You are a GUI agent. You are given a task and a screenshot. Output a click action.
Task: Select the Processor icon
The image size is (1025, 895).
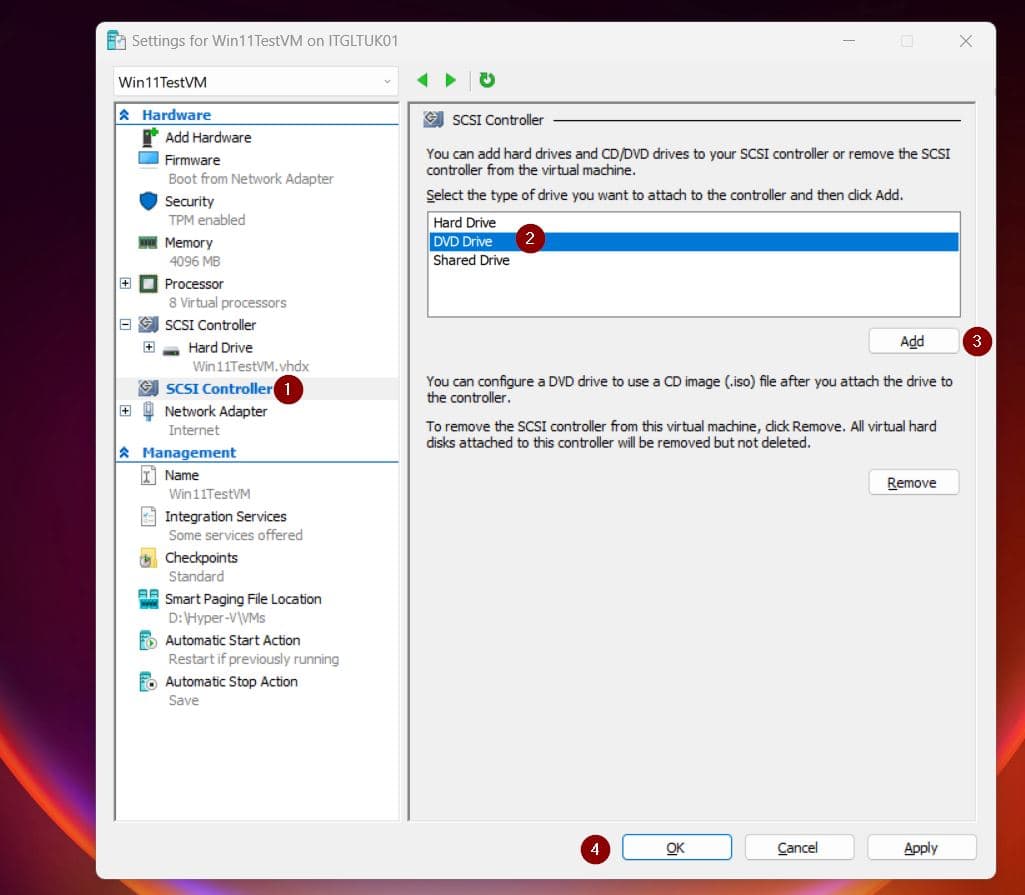[x=147, y=283]
